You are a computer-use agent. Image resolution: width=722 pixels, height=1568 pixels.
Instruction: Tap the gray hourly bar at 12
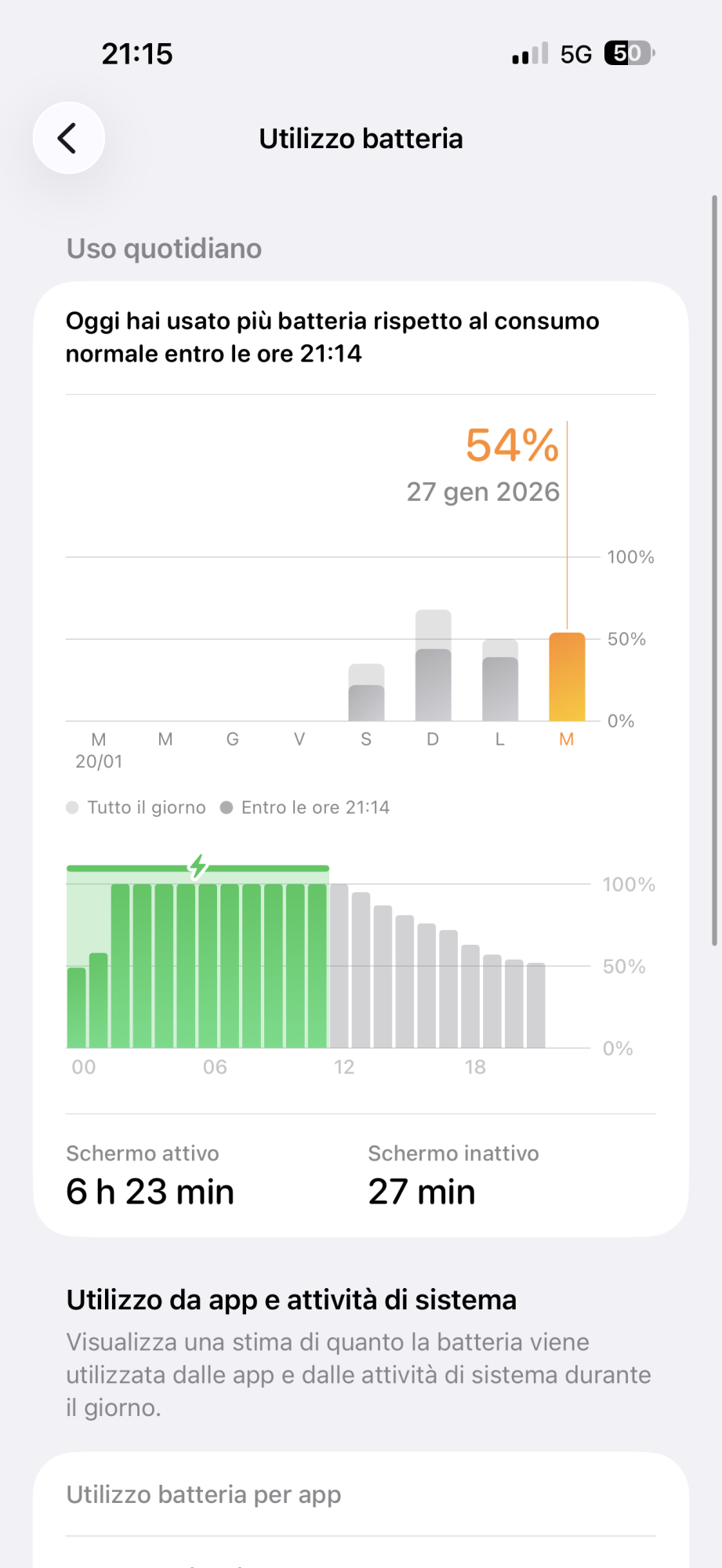pyautogui.click(x=339, y=966)
